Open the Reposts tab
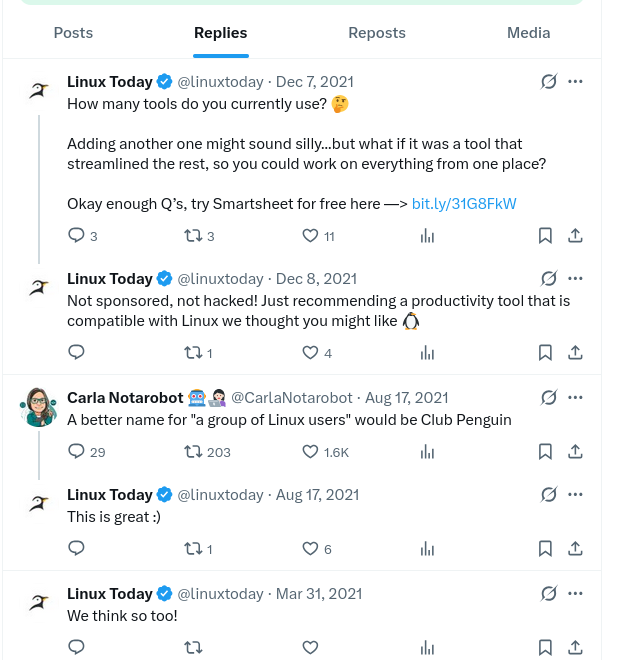The height and width of the screenshot is (660, 628). point(377,33)
